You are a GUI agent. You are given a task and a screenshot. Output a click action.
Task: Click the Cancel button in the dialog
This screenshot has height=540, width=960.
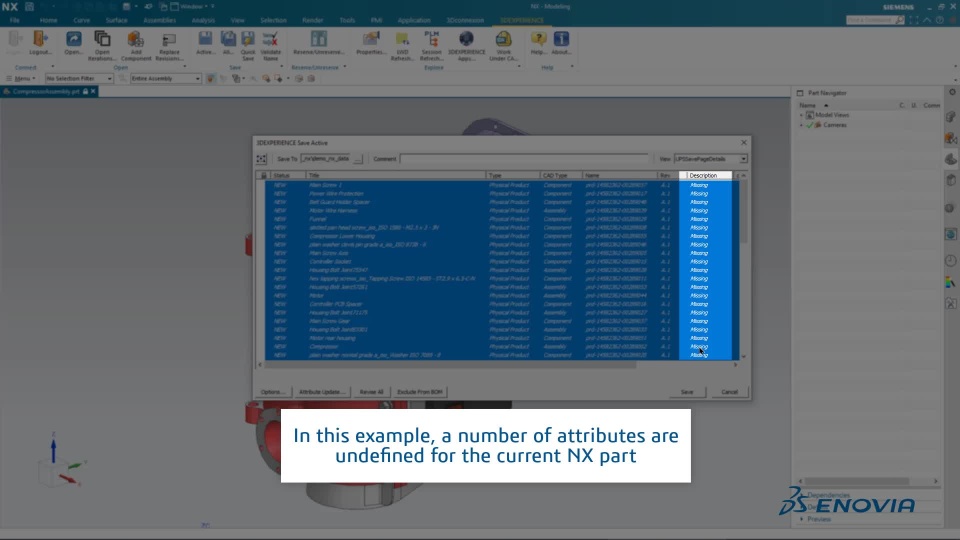[x=729, y=392]
